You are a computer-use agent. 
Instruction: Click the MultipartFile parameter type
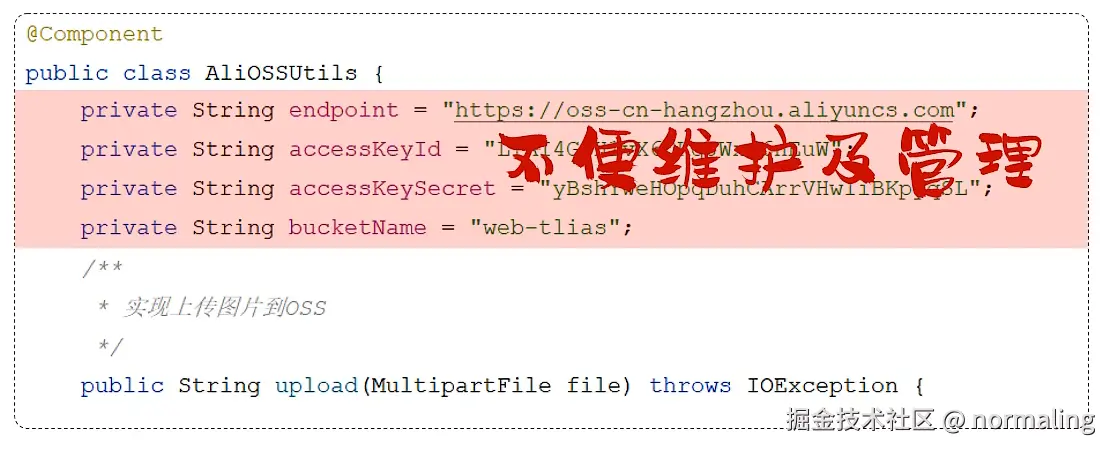click(x=462, y=386)
